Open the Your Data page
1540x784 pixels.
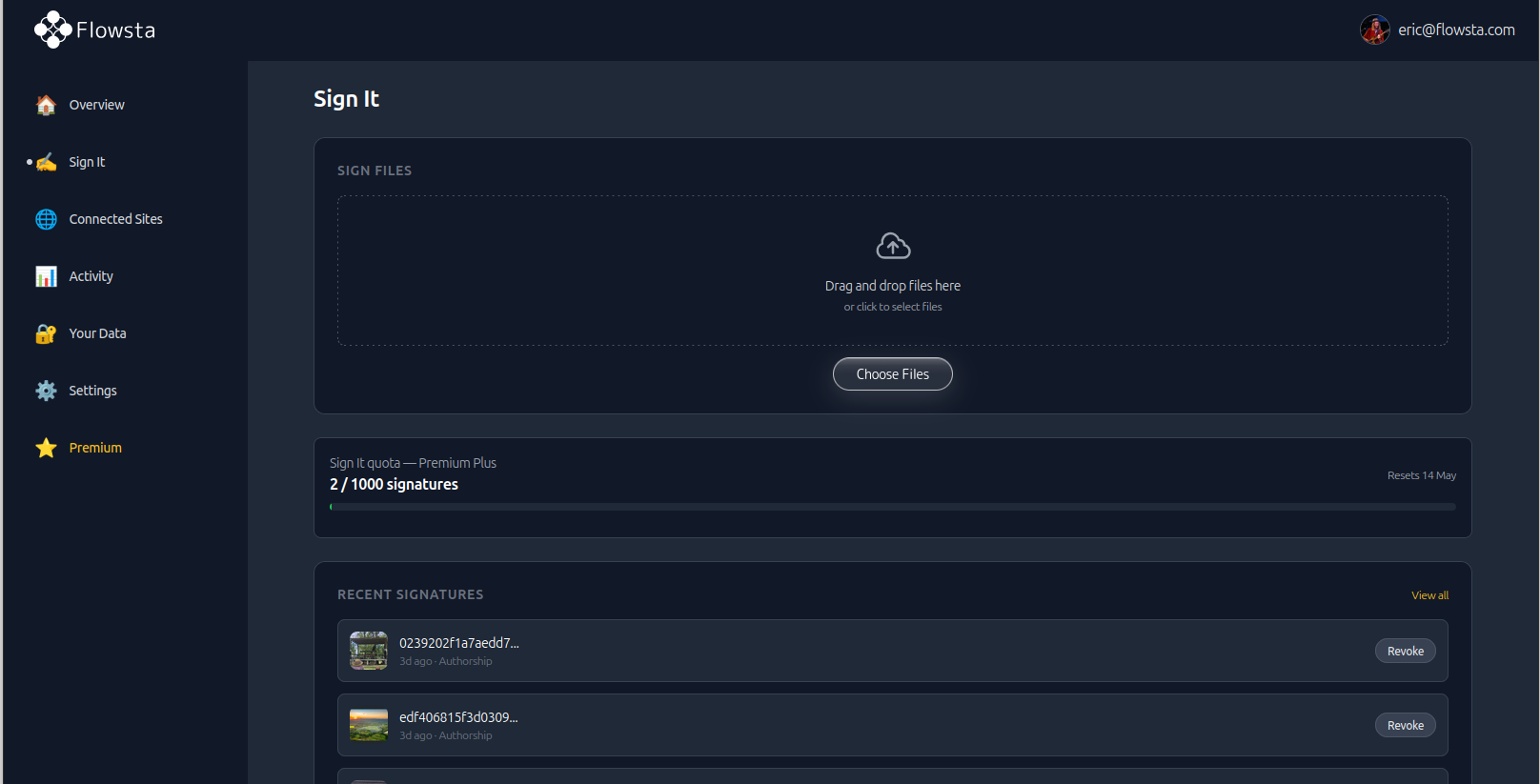coord(97,333)
